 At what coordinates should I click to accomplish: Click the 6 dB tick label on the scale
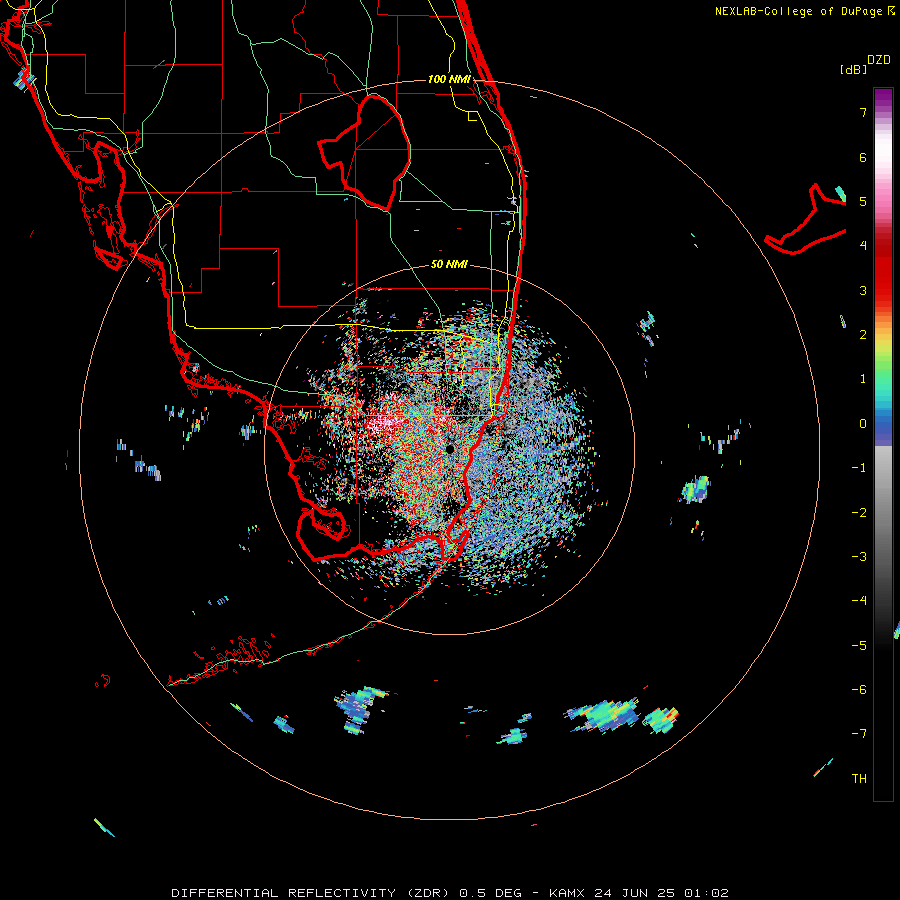[x=863, y=157]
